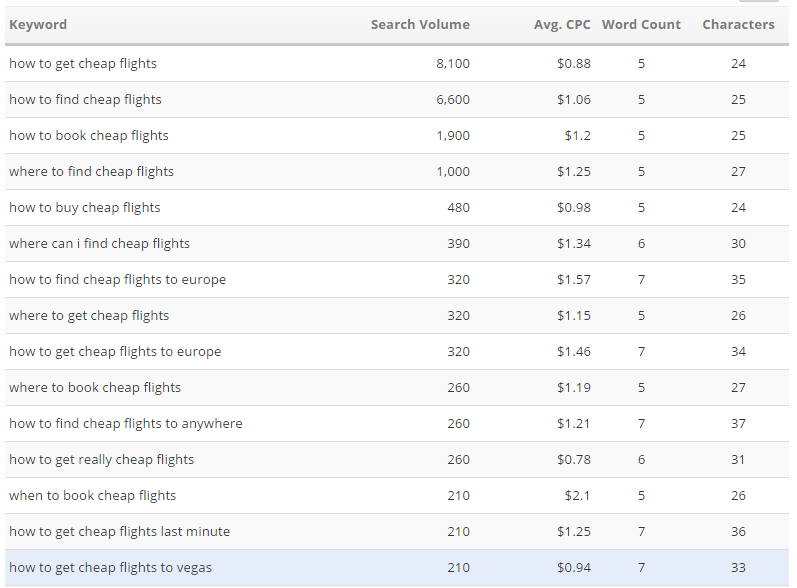Select keyword 'how to find cheap flights'

[x=85, y=100]
